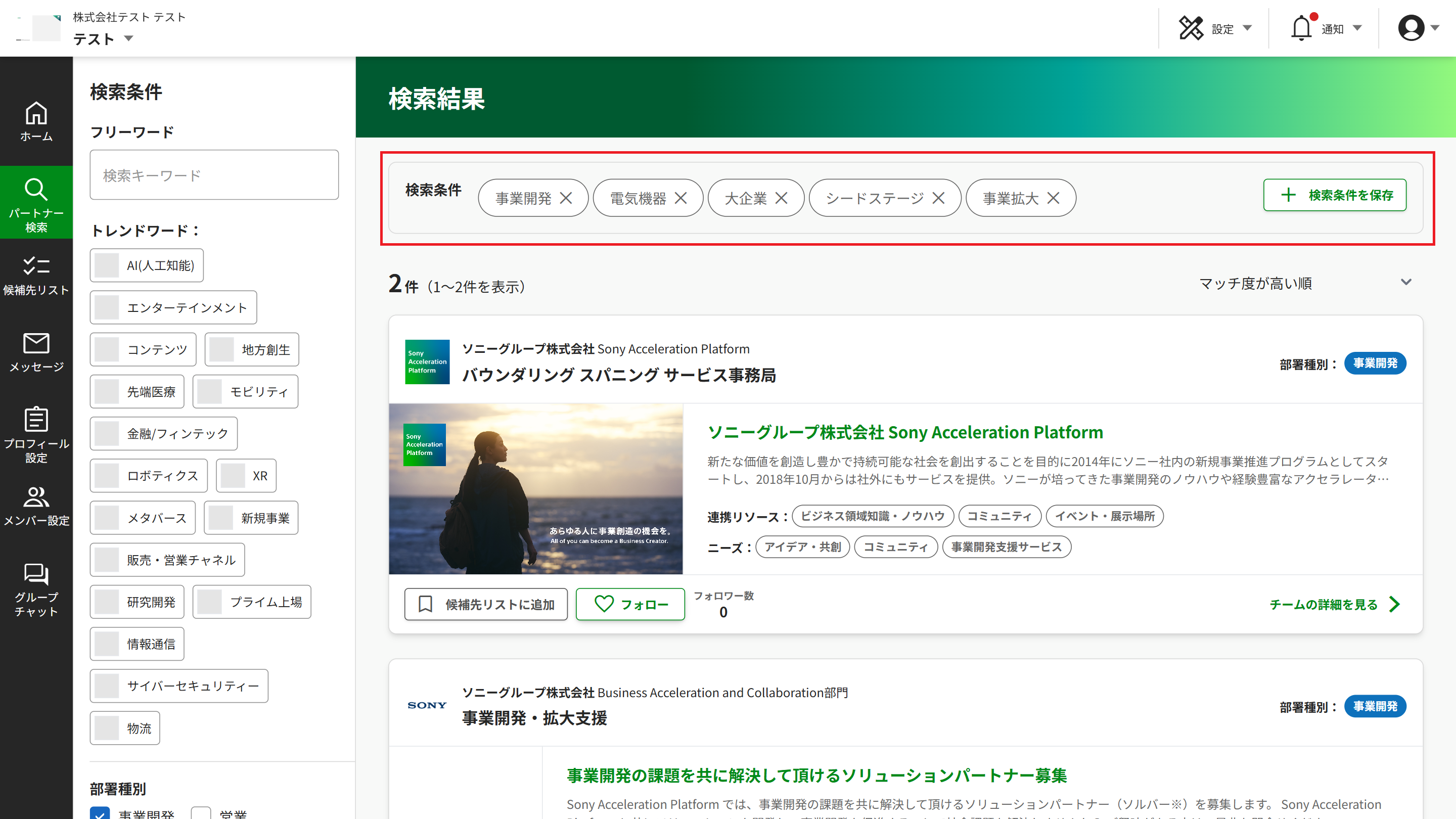This screenshot has width=1456, height=819.
Task: Toggle the エンターテインメント trend word
Action: coord(173,307)
